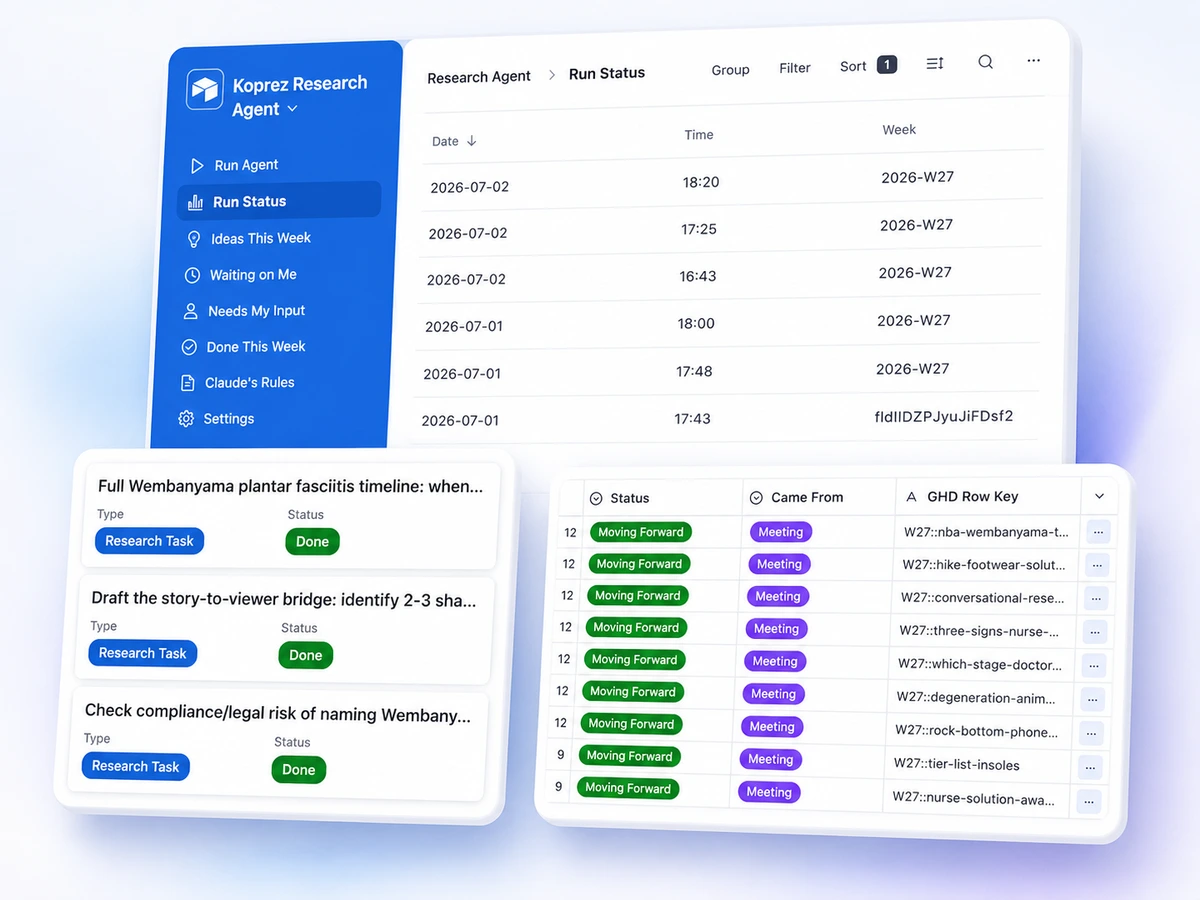The width and height of the screenshot is (1200, 900).
Task: Click the W27::rock-bottom-phone row key
Action: click(x=977, y=731)
